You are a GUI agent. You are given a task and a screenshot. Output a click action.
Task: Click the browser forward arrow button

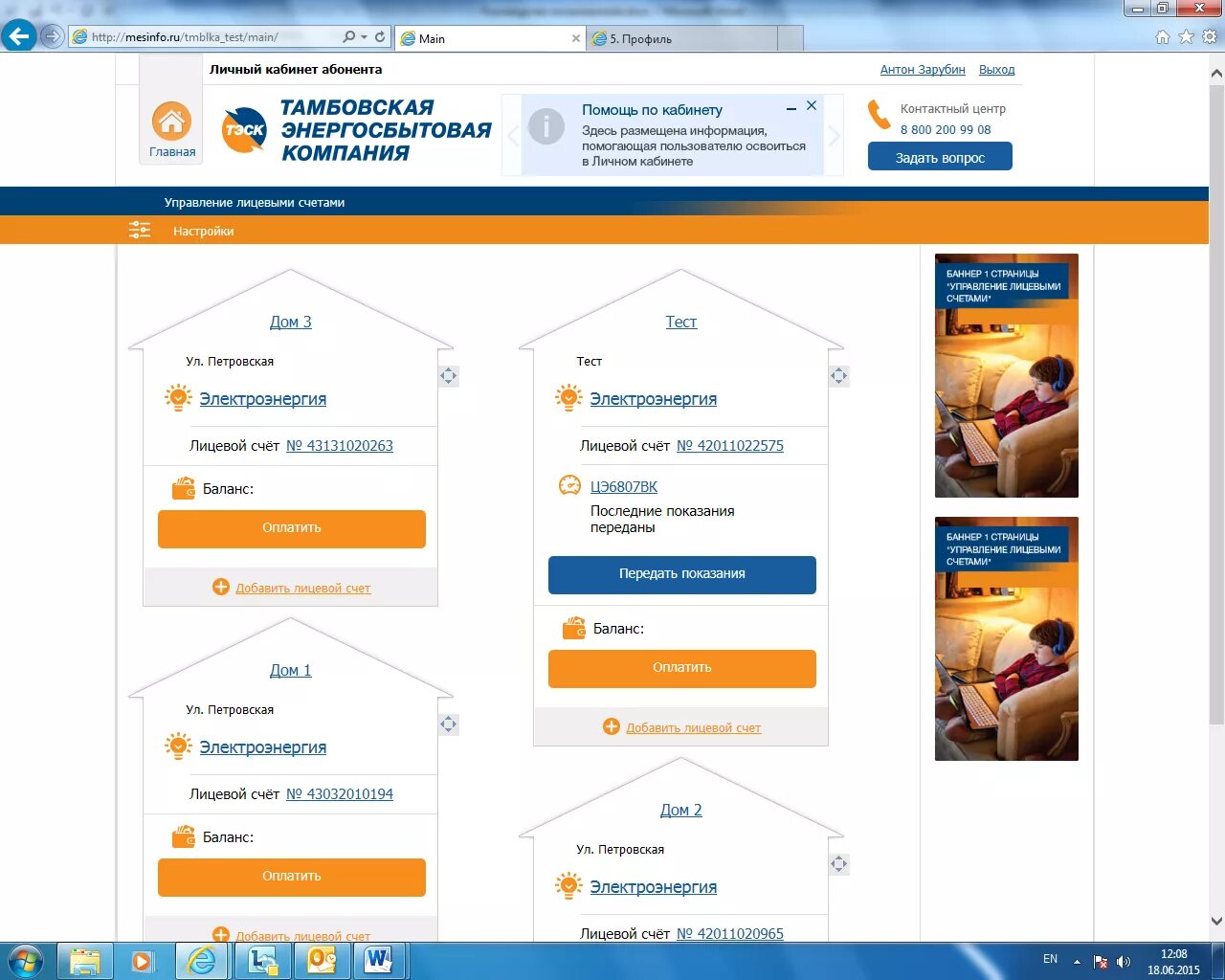click(x=52, y=36)
